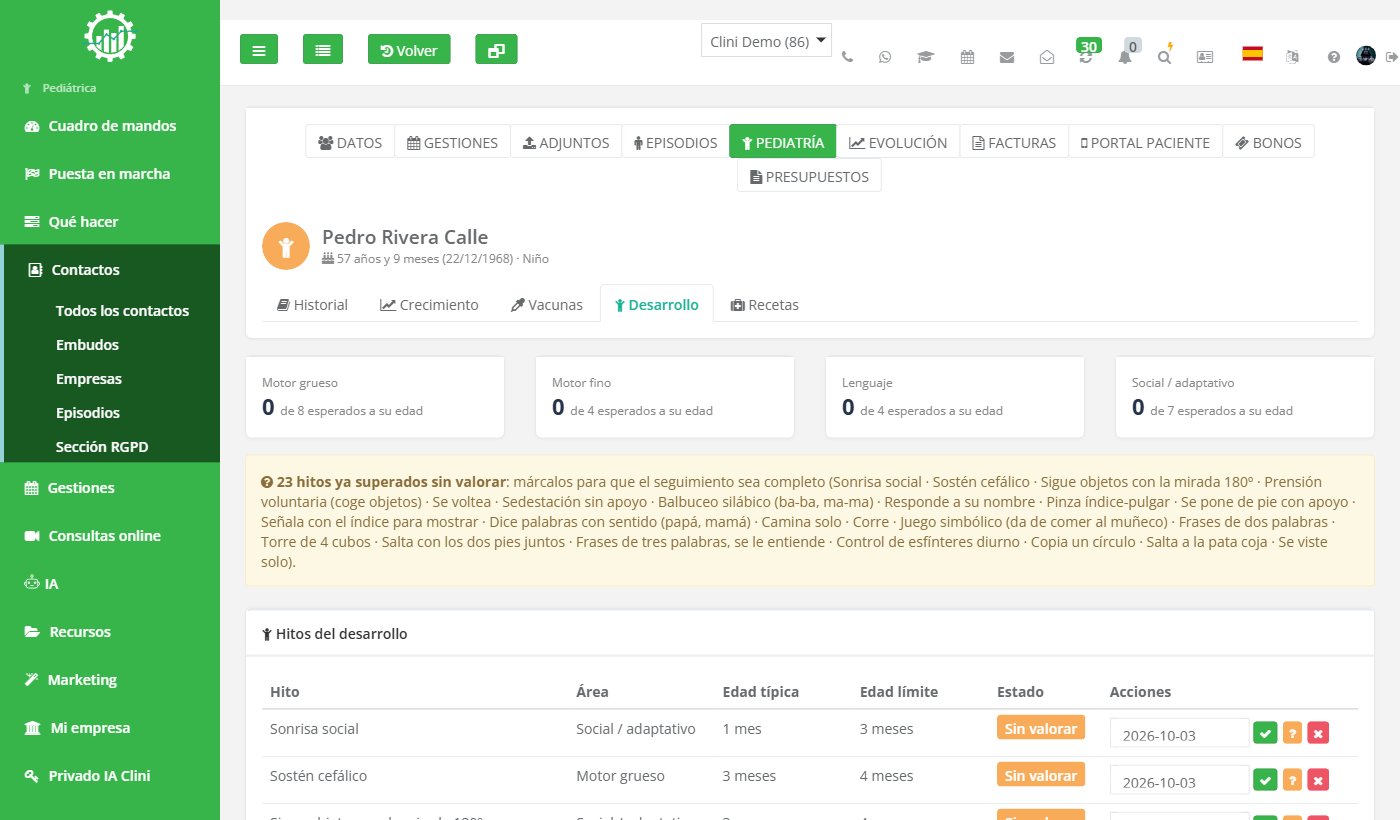This screenshot has height=820, width=1400.
Task: Click the translate icon in header
Action: click(1292, 57)
